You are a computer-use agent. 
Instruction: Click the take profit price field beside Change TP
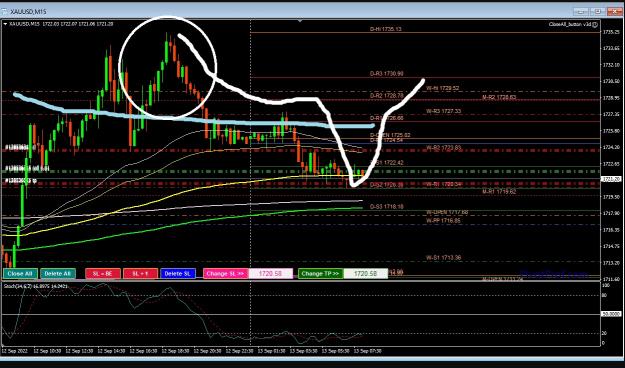pyautogui.click(x=365, y=274)
